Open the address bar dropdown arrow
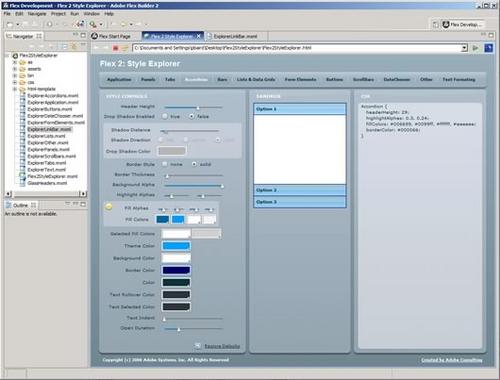The height and width of the screenshot is (380, 500). [464, 48]
